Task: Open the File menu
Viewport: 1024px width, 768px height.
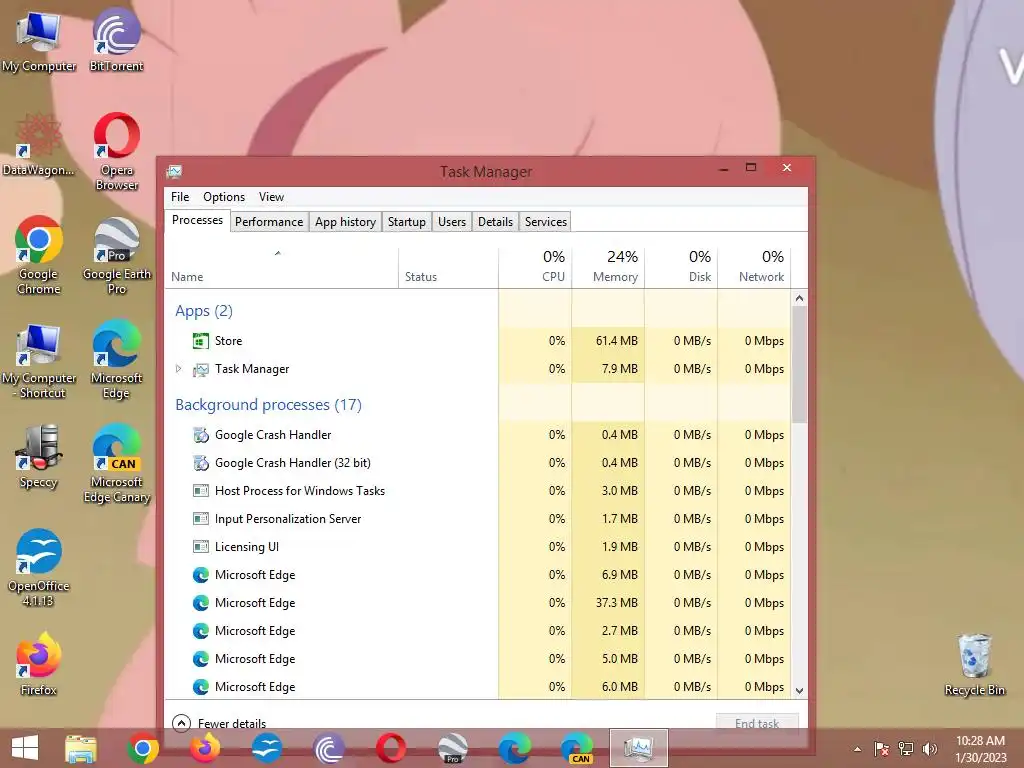Action: (x=180, y=197)
